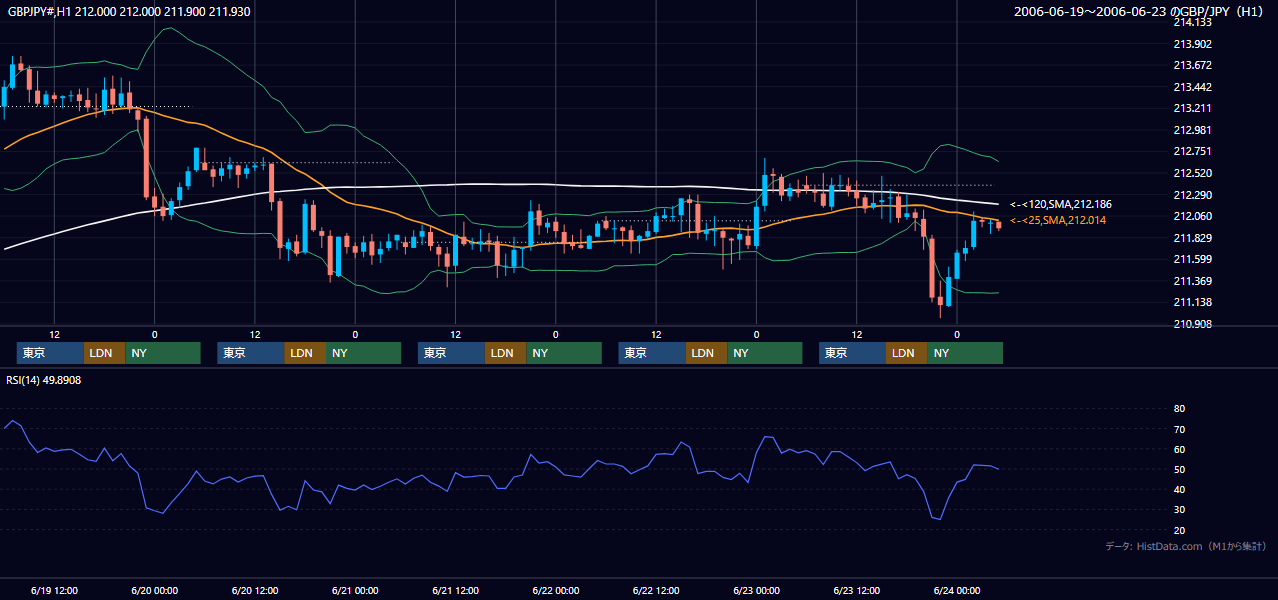The height and width of the screenshot is (600, 1278).
Task: Click the 212.981 price axis label
Action: point(1192,130)
